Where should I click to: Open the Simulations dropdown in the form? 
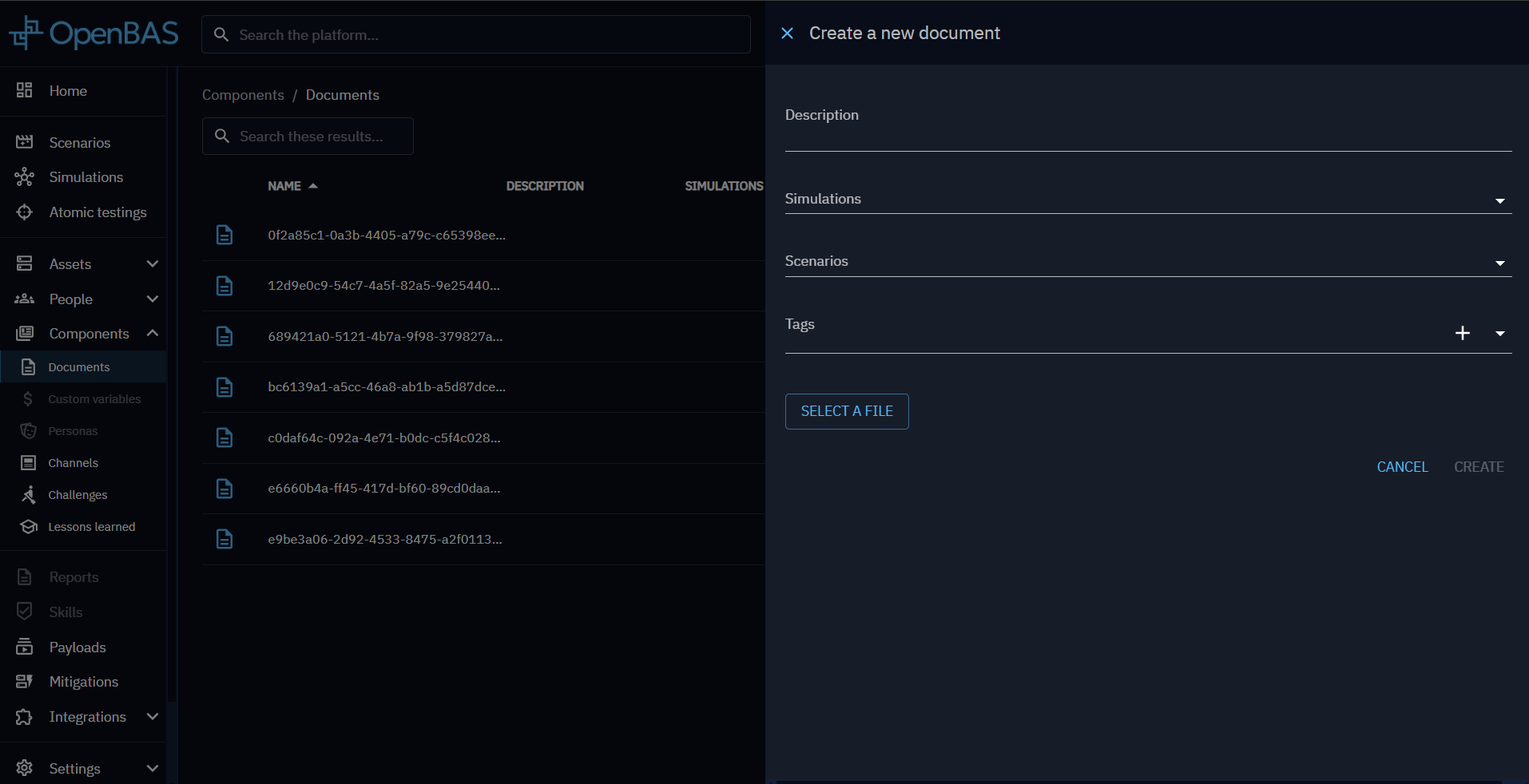tap(1499, 201)
